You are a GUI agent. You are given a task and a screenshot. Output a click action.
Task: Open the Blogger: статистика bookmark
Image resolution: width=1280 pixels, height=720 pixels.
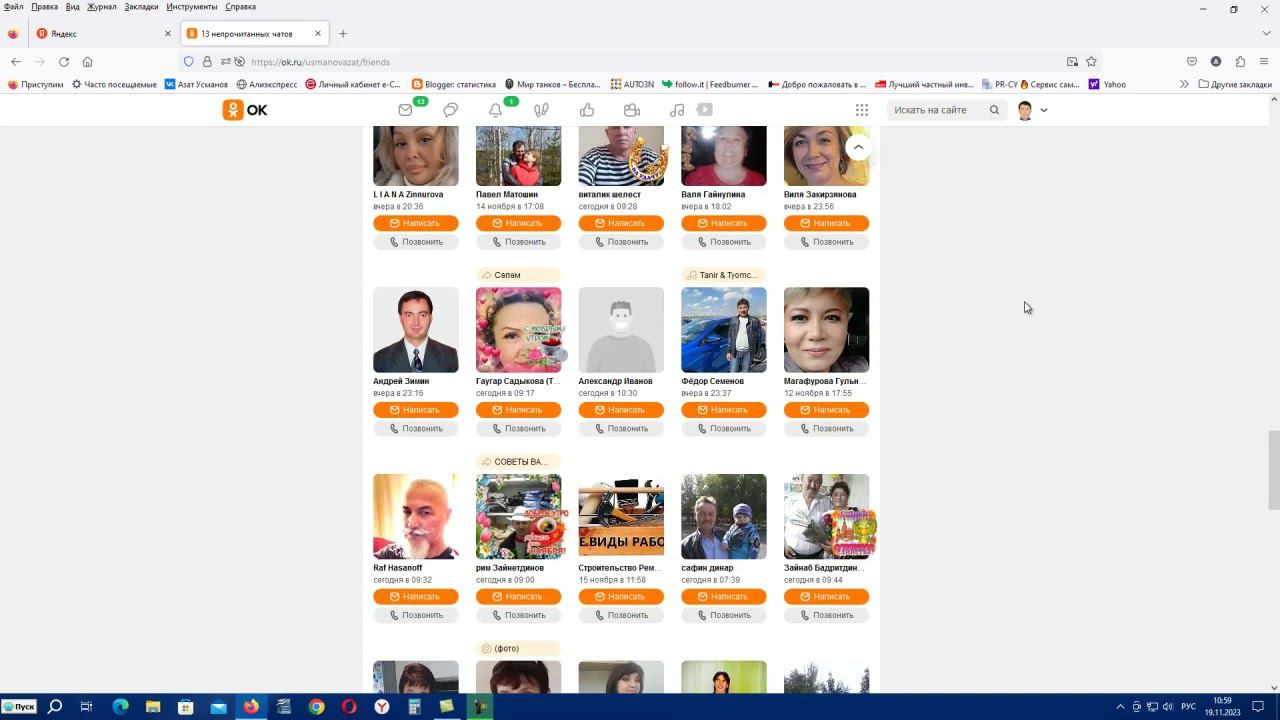(x=454, y=85)
